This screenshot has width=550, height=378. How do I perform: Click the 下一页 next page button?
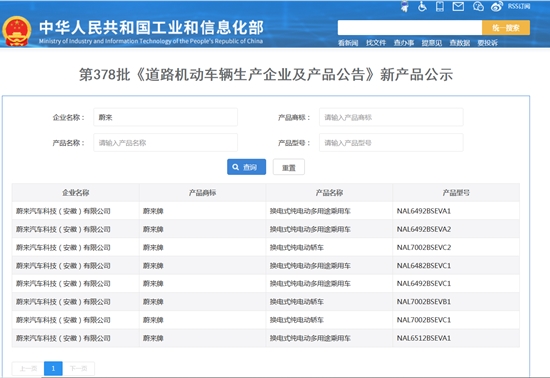coord(79,369)
